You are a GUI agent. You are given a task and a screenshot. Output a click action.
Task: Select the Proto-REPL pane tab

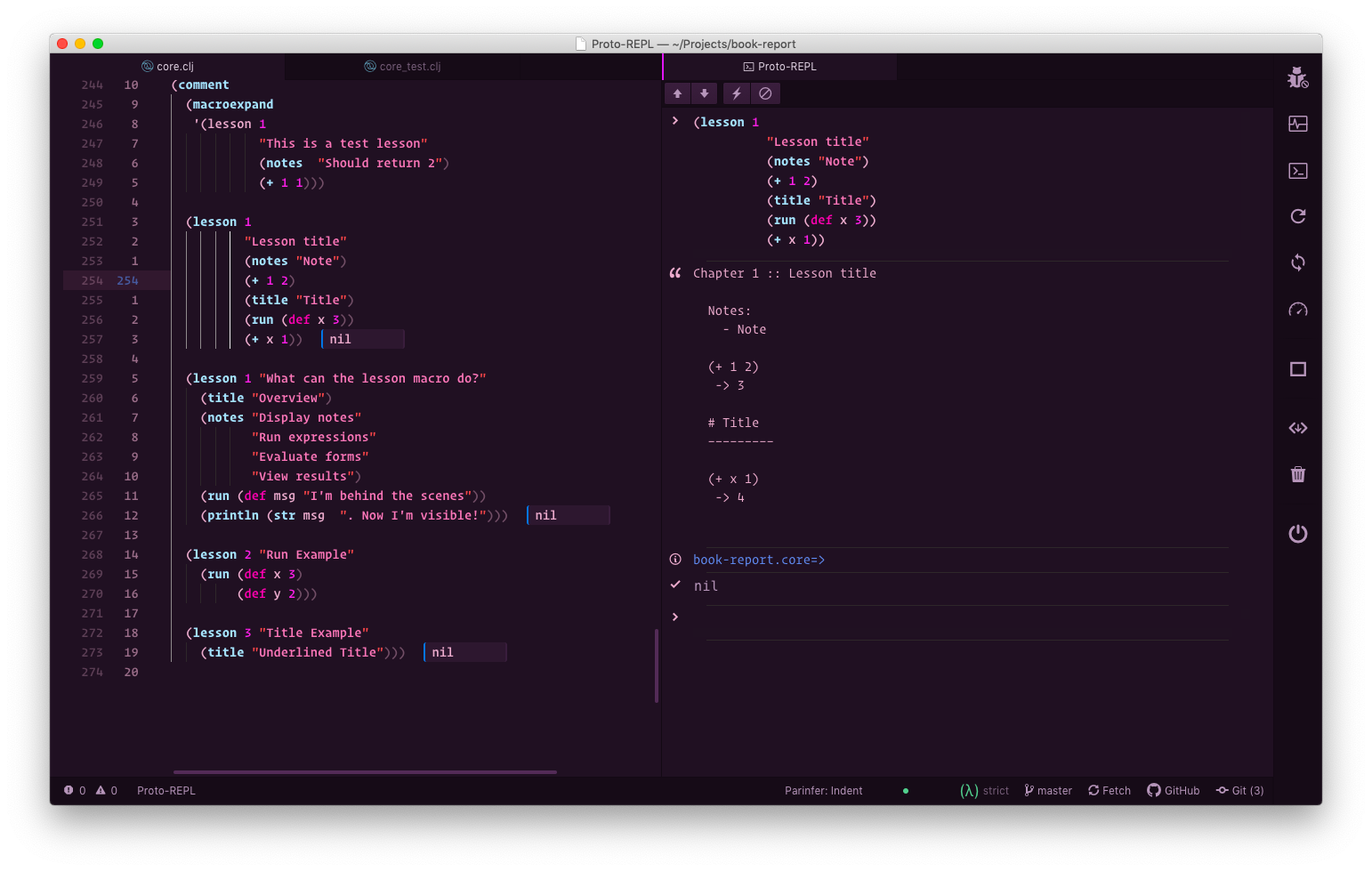click(x=779, y=67)
